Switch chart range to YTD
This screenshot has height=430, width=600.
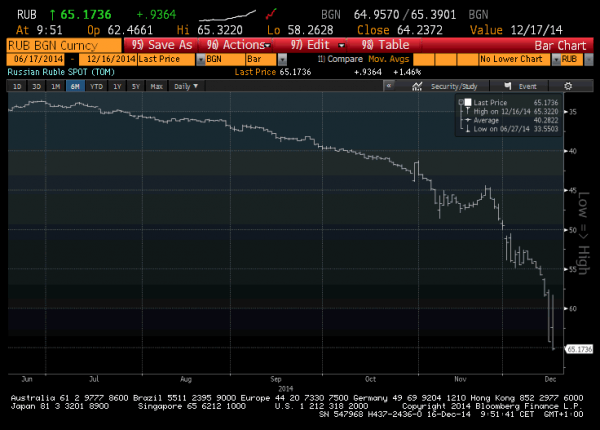pyautogui.click(x=97, y=87)
